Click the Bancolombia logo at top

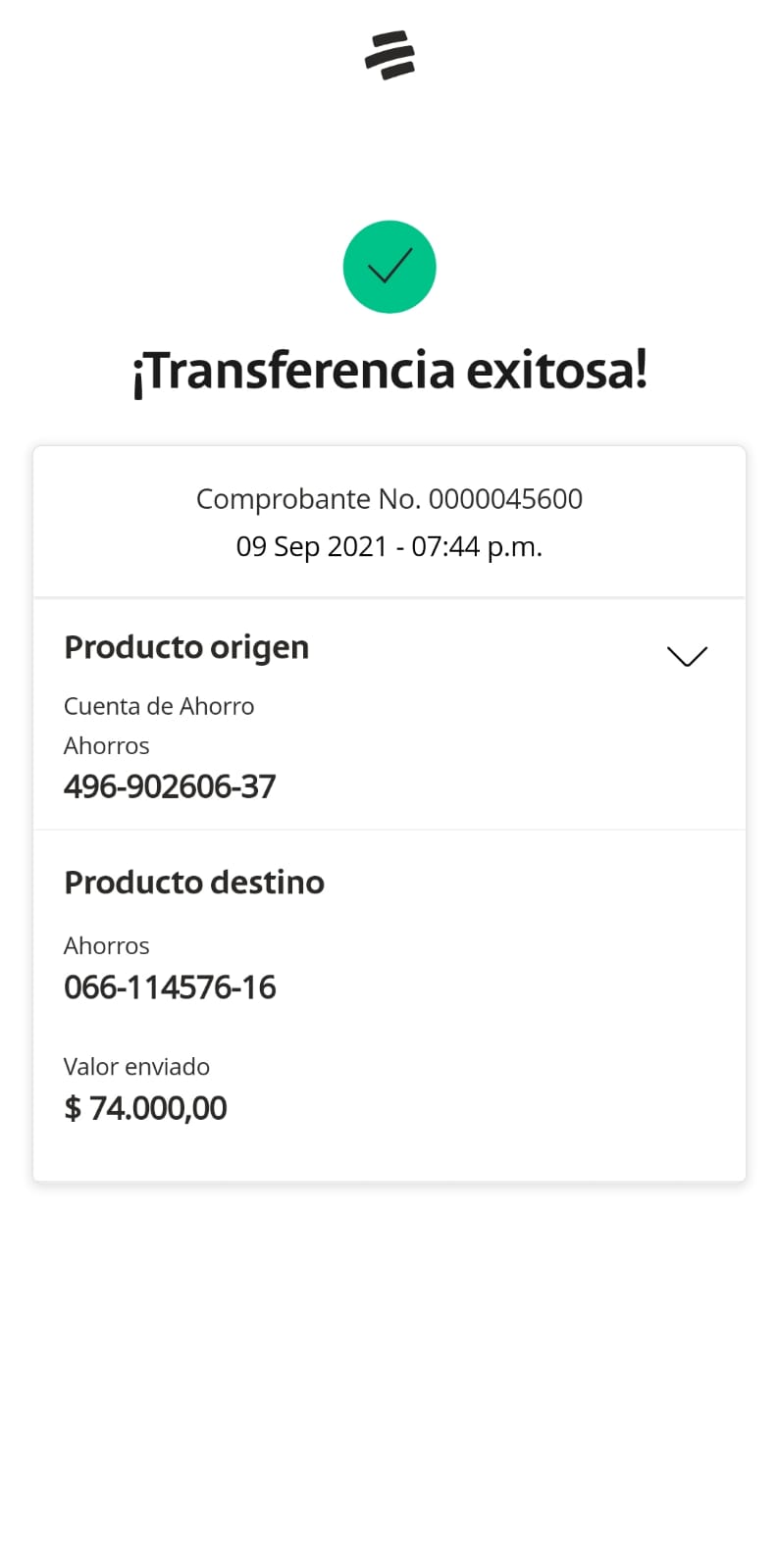click(389, 55)
